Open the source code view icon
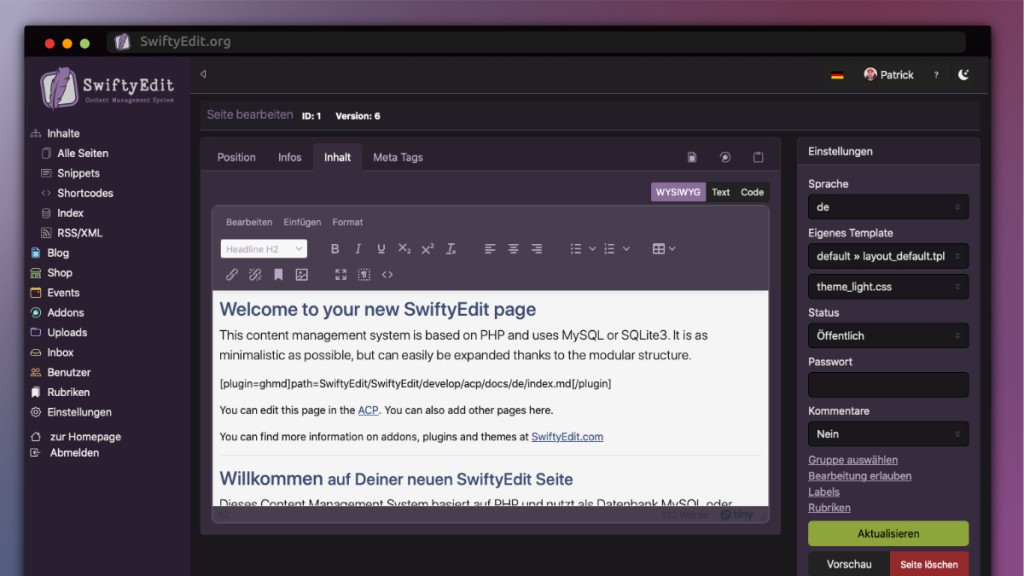Viewport: 1024px width, 576px height. pos(388,274)
